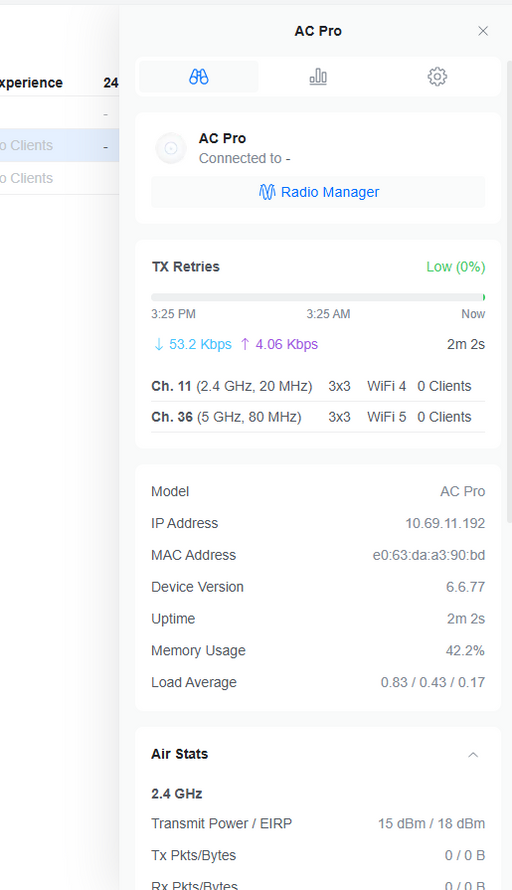Screen dimensions: 512x890
Task: Open the gear settings tab
Action: (437, 77)
